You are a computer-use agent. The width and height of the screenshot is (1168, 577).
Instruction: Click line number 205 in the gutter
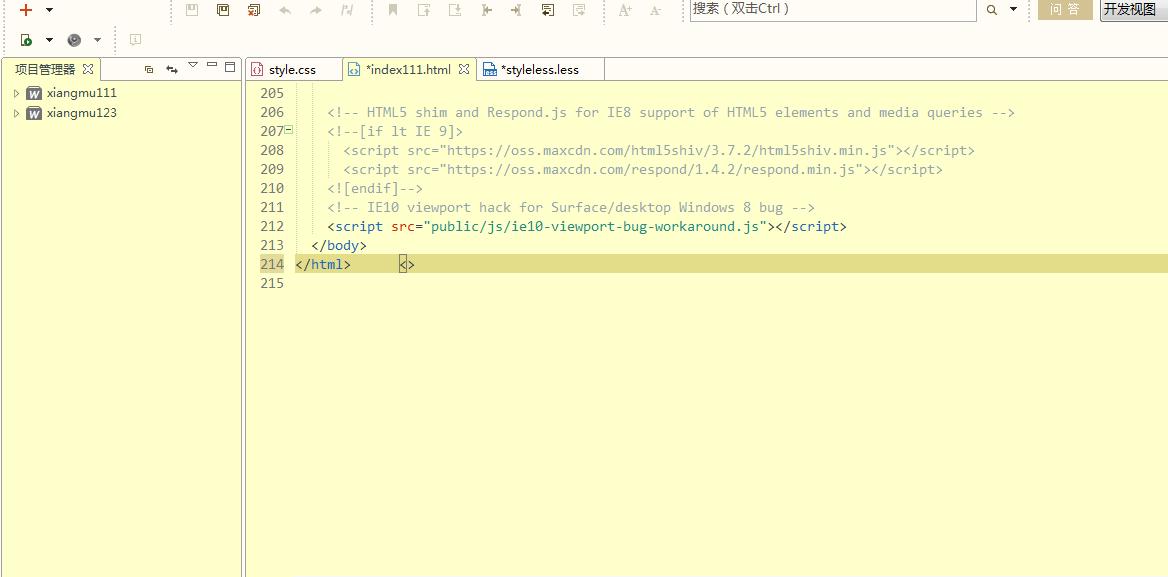[272, 93]
